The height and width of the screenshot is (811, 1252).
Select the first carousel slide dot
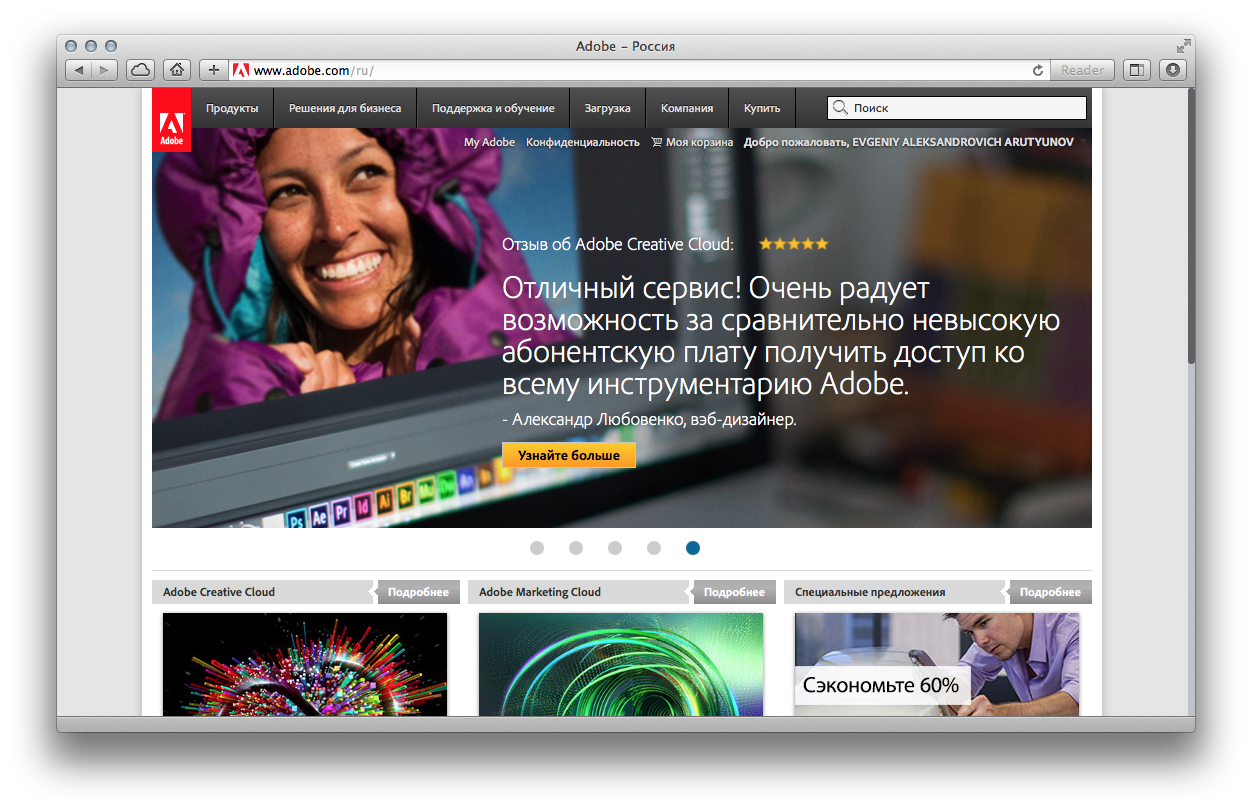tap(537, 548)
